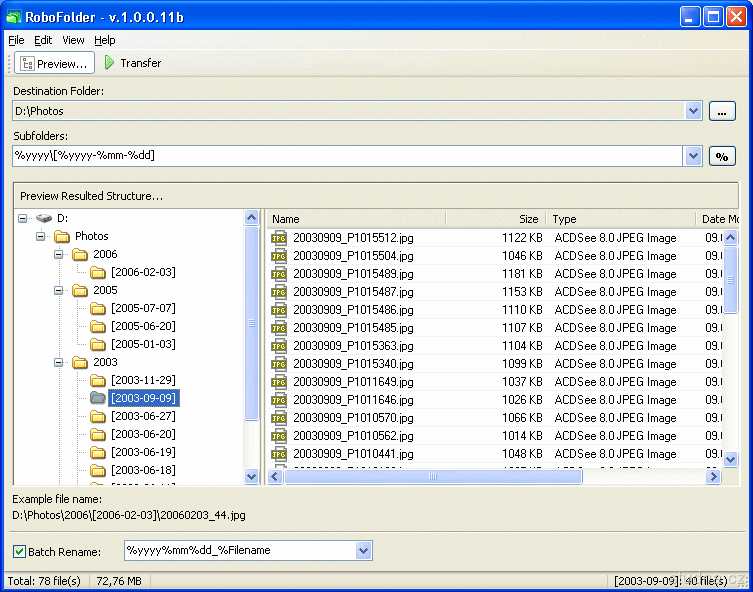Select the Photos folder icon

point(62,237)
